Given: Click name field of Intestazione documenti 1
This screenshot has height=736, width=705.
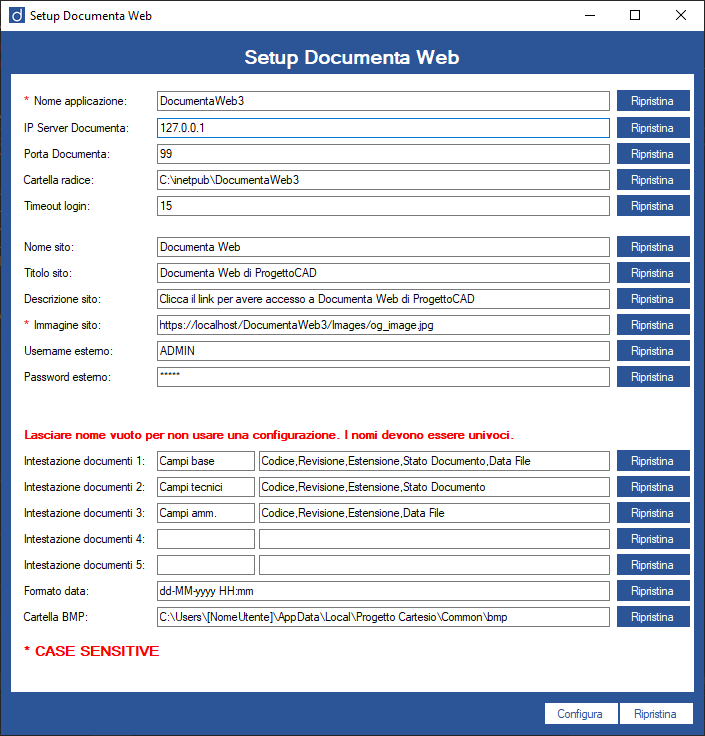Looking at the screenshot, I should coord(206,461).
